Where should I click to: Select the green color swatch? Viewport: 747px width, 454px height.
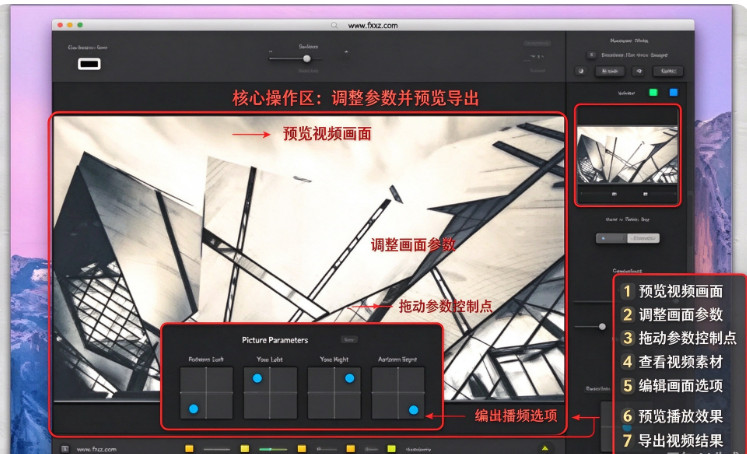[x=653, y=92]
